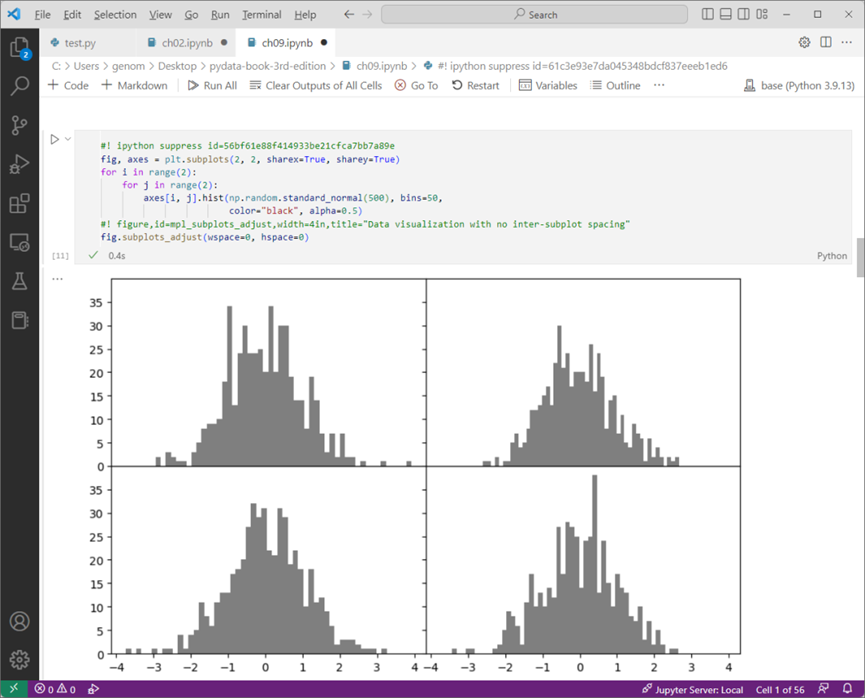Open the Remote Explorer view
This screenshot has height=698, width=865.
point(20,242)
